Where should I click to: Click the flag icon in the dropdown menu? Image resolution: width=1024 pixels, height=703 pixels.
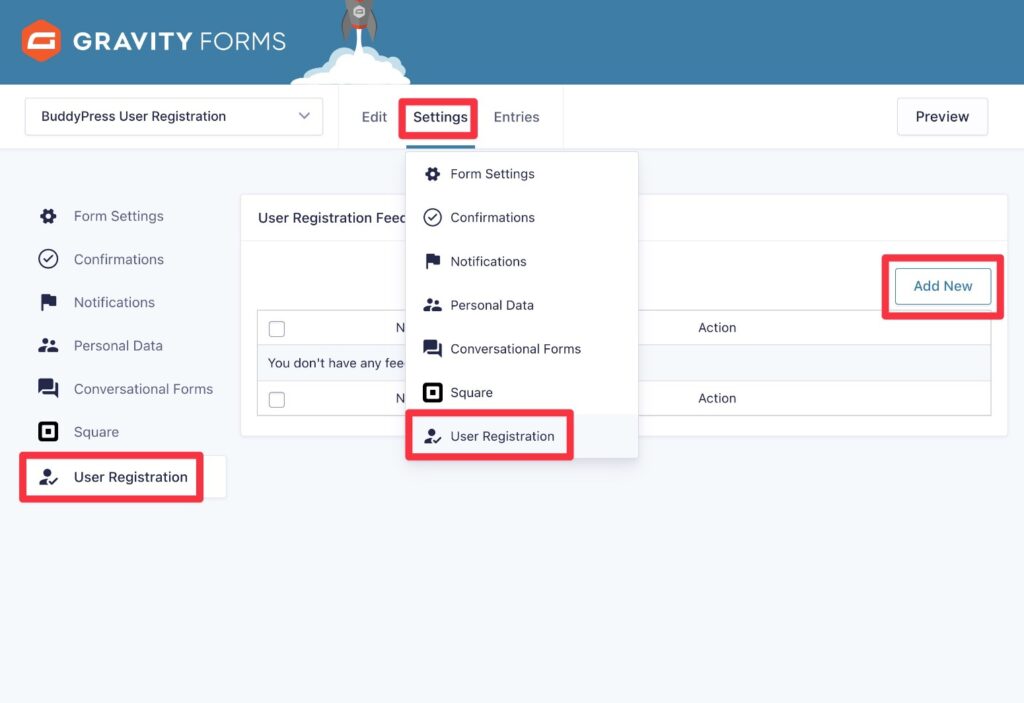[432, 261]
